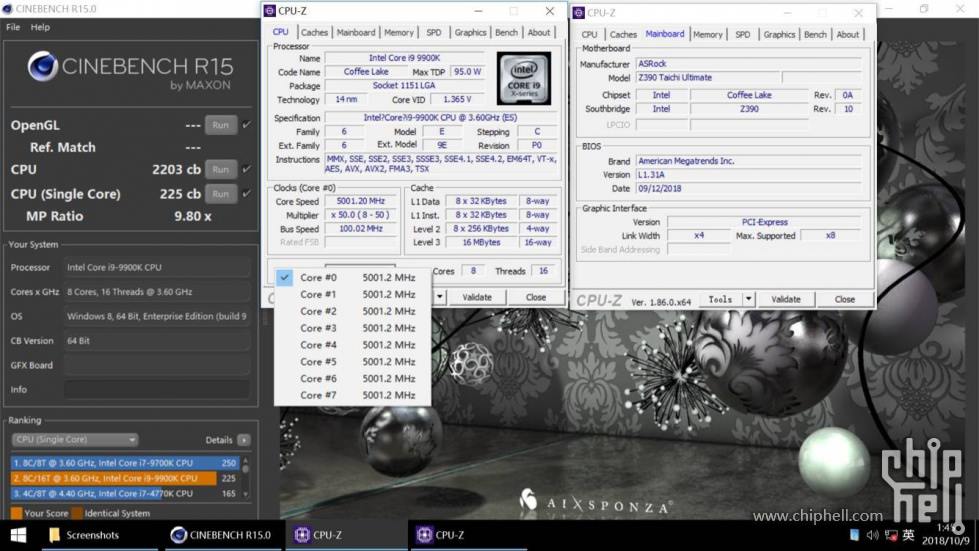The width and height of the screenshot is (979, 551).
Task: Open Bench tab in front CPU-Z
Action: [x=506, y=32]
